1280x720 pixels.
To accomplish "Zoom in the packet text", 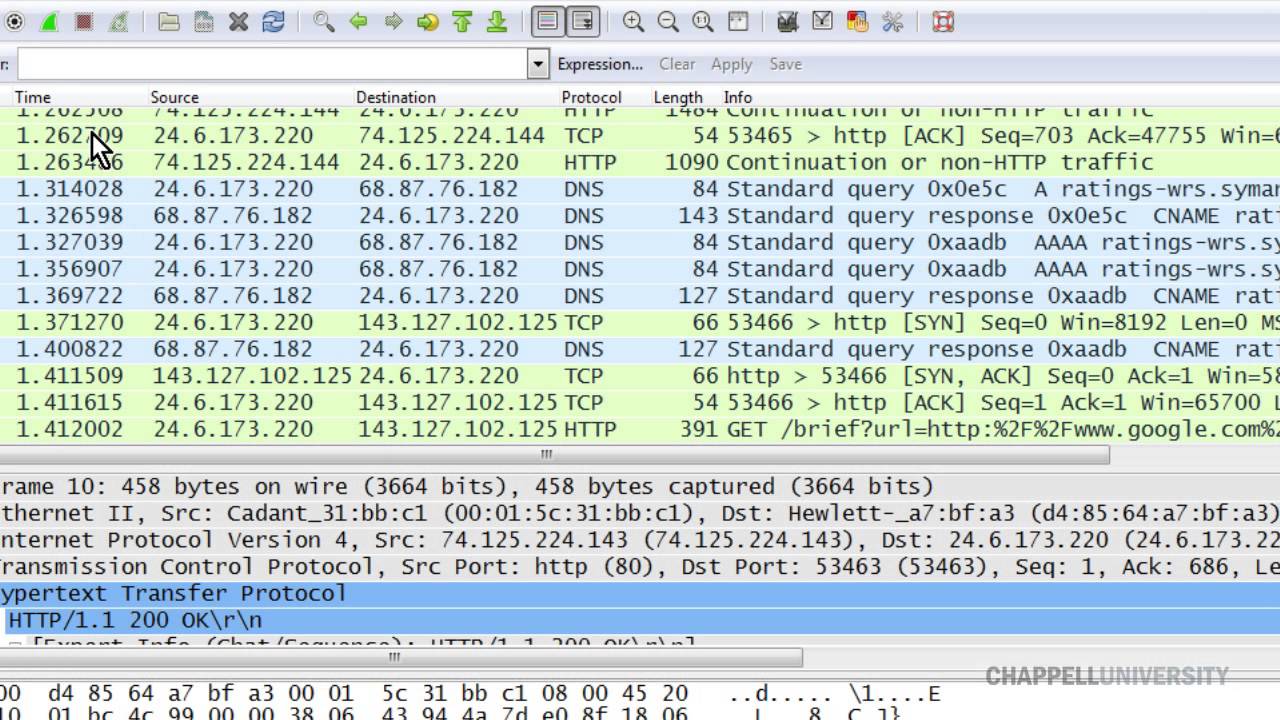I will [x=633, y=21].
